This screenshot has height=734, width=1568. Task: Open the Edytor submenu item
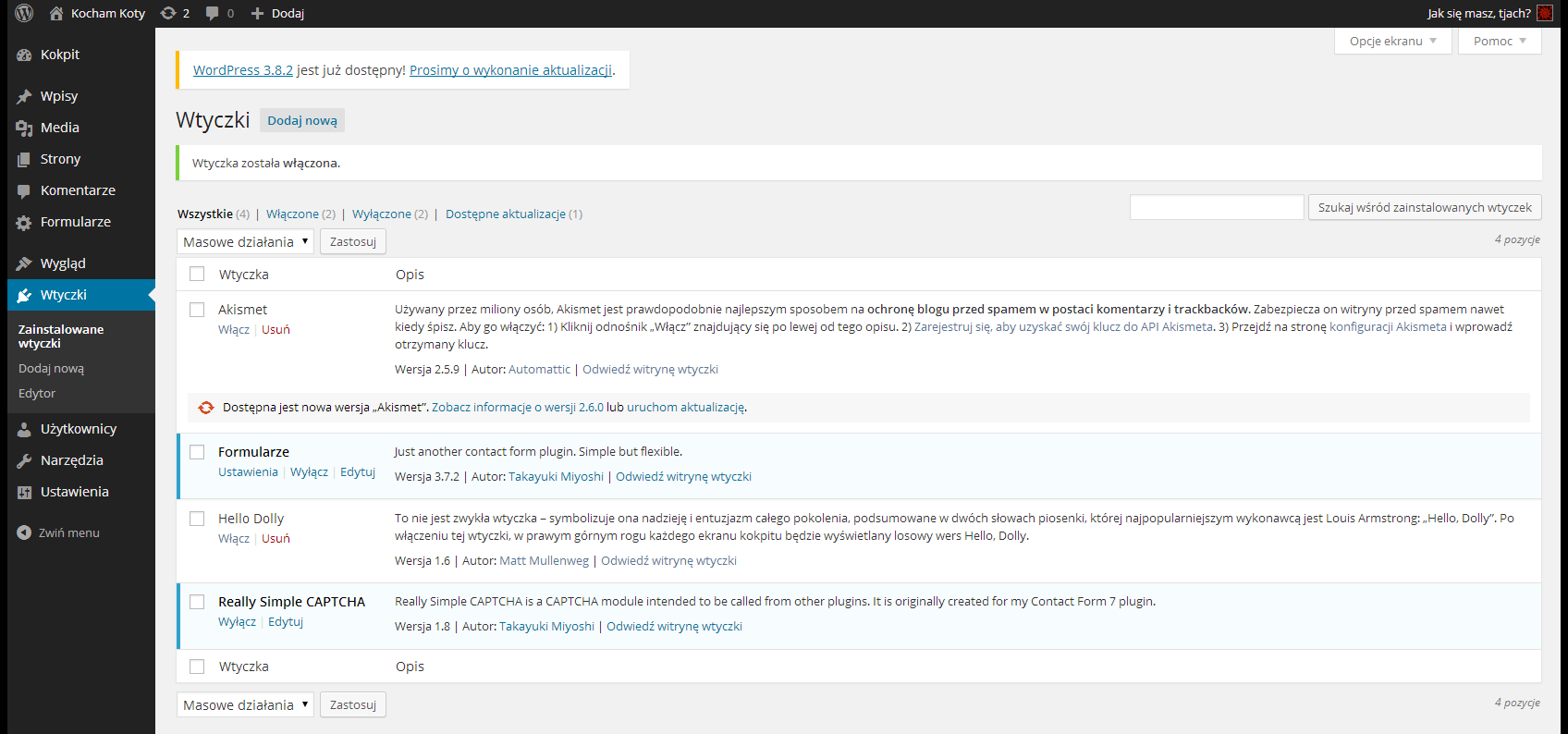coord(37,393)
